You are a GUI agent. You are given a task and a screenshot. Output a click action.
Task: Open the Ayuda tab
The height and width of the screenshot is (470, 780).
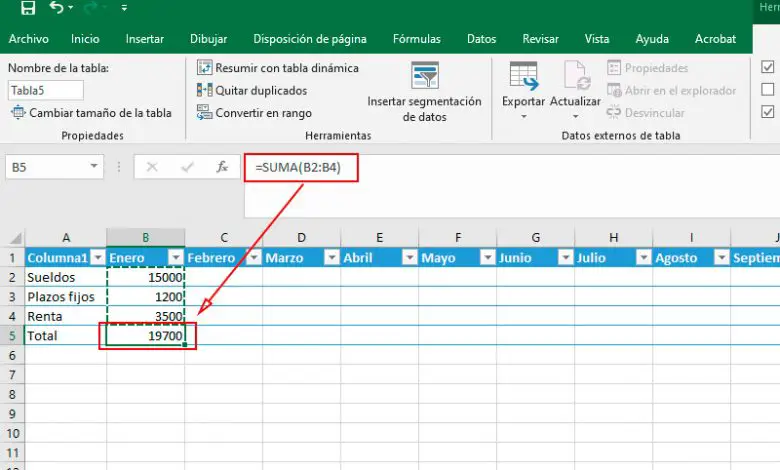coord(652,39)
